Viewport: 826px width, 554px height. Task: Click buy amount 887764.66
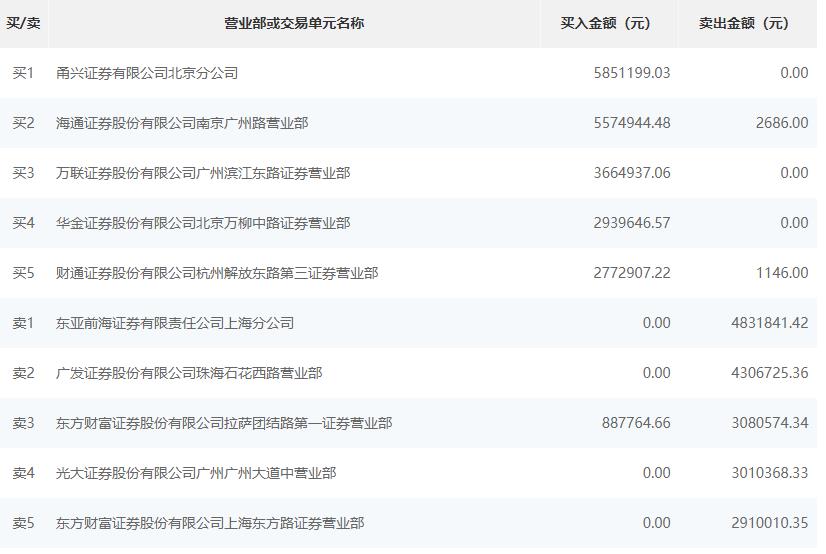[636, 423]
